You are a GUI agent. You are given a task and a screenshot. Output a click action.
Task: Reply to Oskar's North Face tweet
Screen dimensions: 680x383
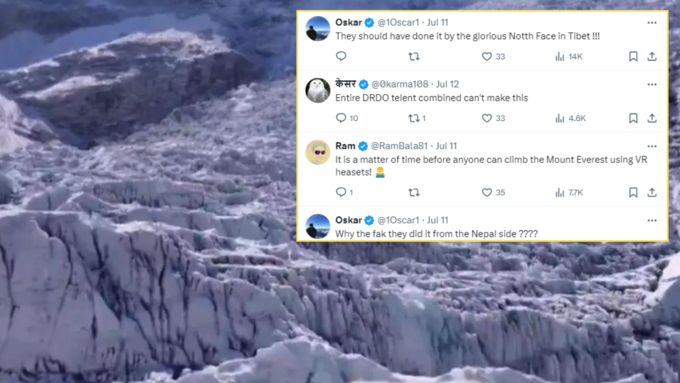[341, 56]
